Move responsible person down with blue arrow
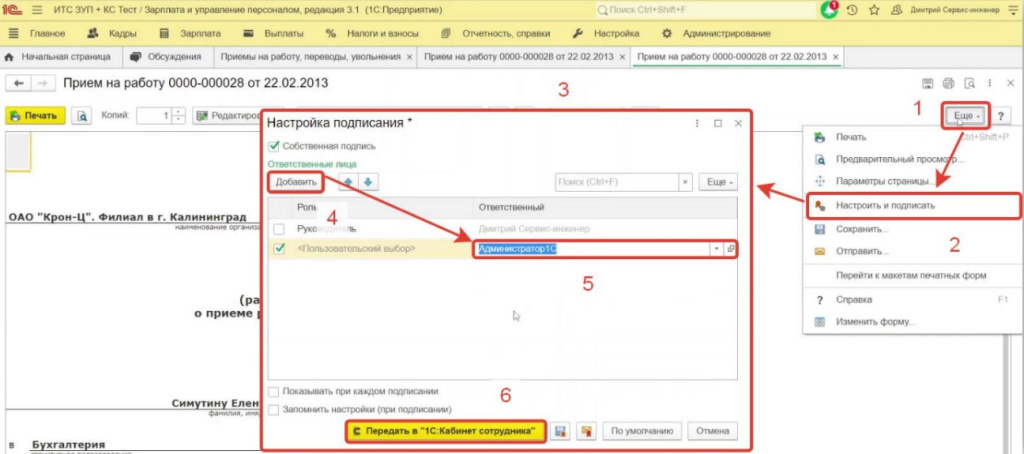Viewport: 1024px width, 454px height. 370,182
